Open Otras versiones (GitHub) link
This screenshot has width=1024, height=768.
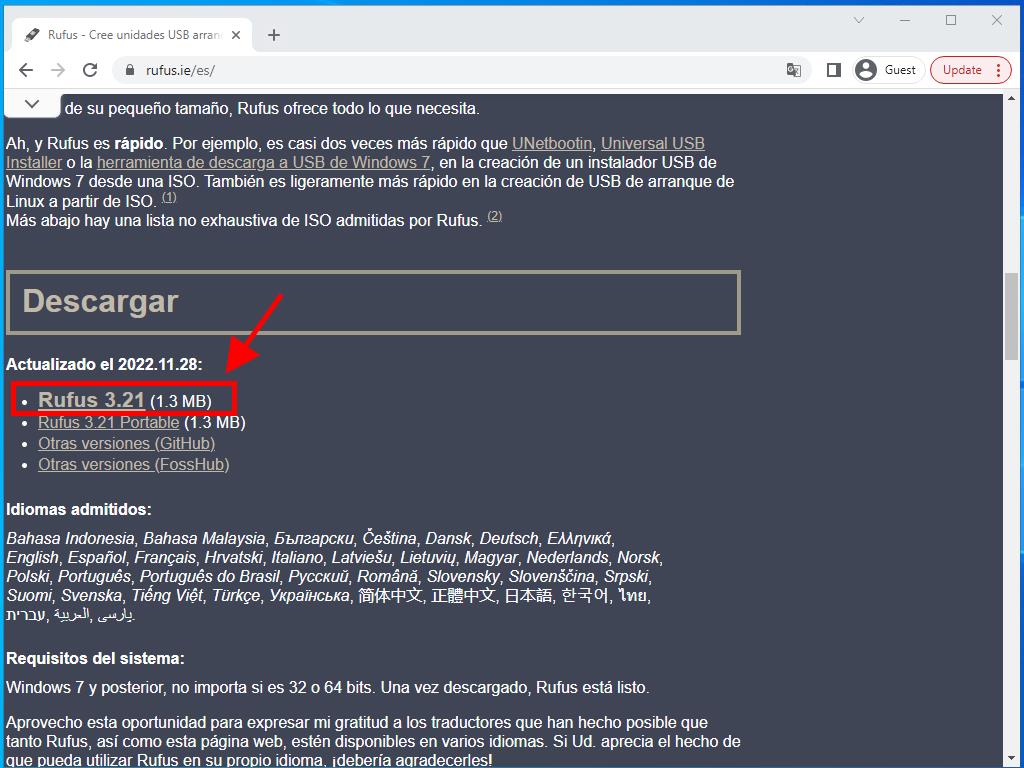pos(126,443)
